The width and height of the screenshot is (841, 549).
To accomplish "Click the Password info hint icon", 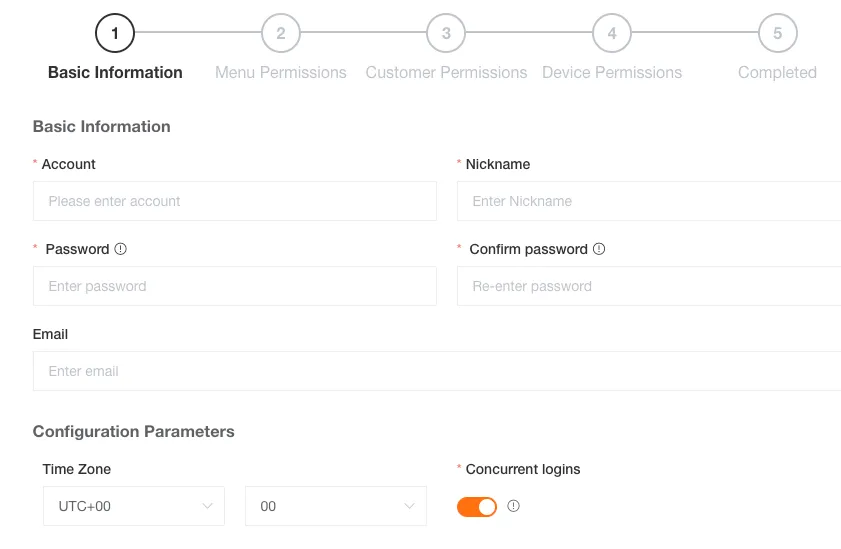I will click(121, 249).
